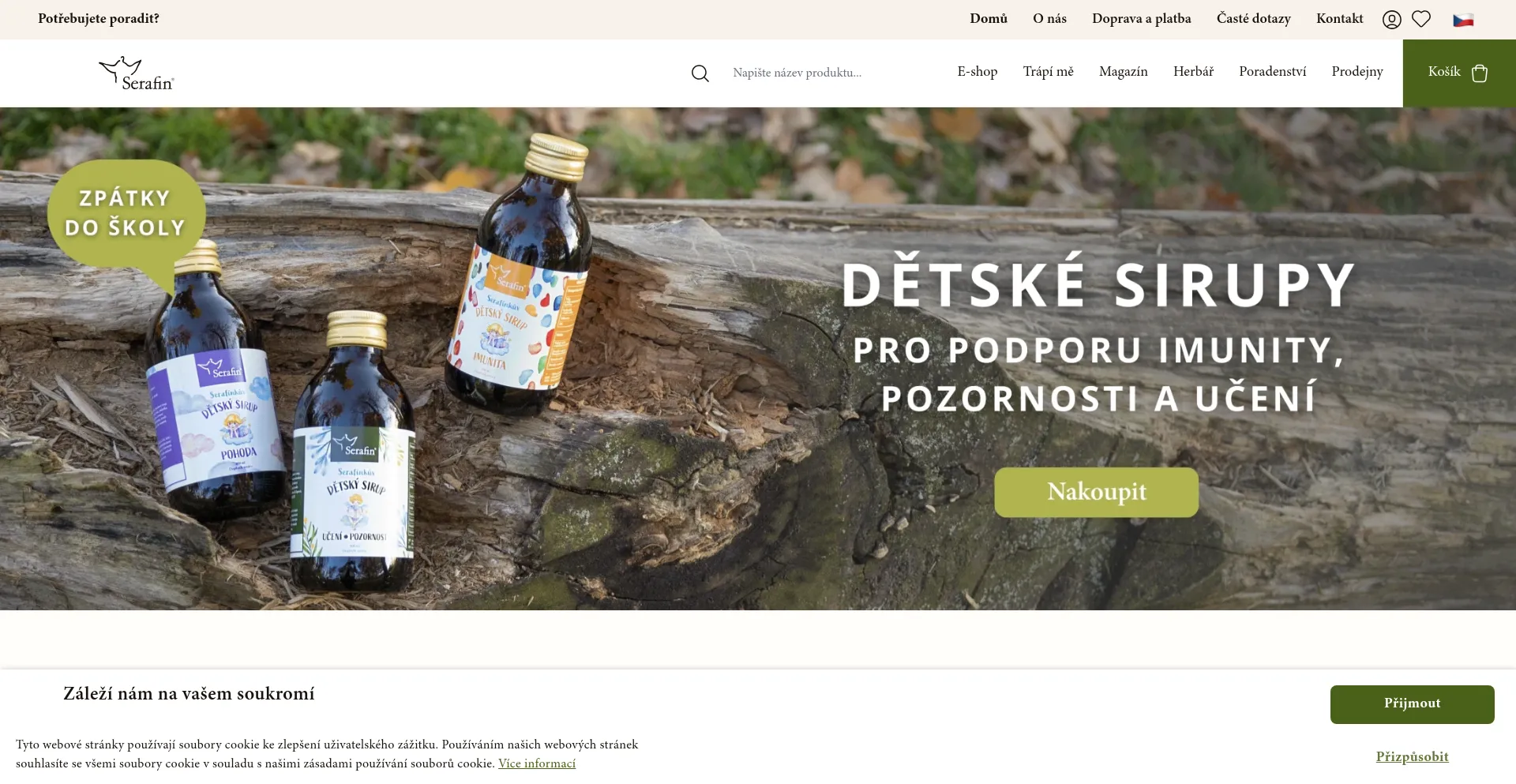Viewport: 1516px width, 784px height.
Task: Focus the product name search field
Action: click(829, 73)
